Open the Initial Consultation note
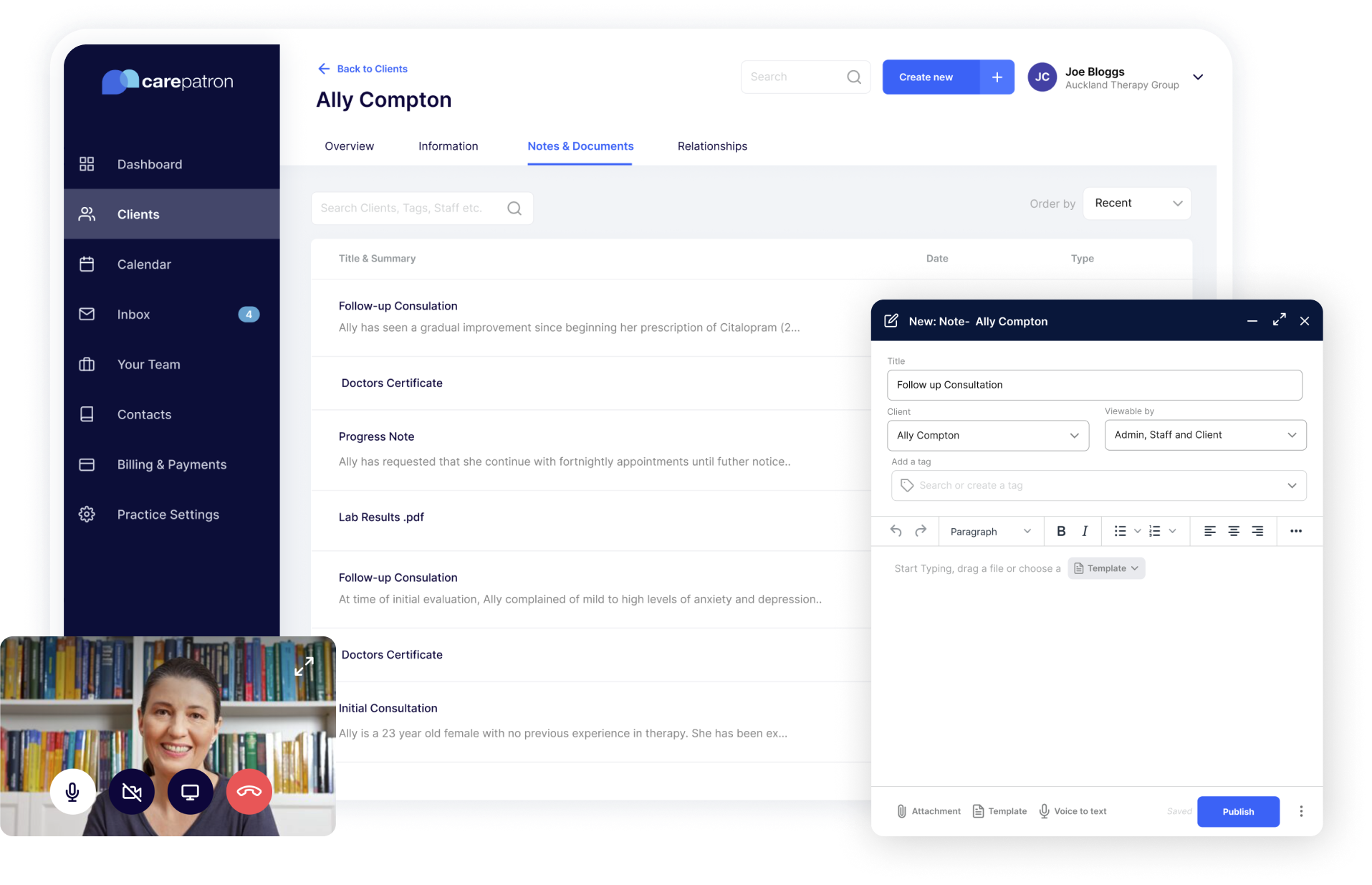1372x885 pixels. point(388,709)
